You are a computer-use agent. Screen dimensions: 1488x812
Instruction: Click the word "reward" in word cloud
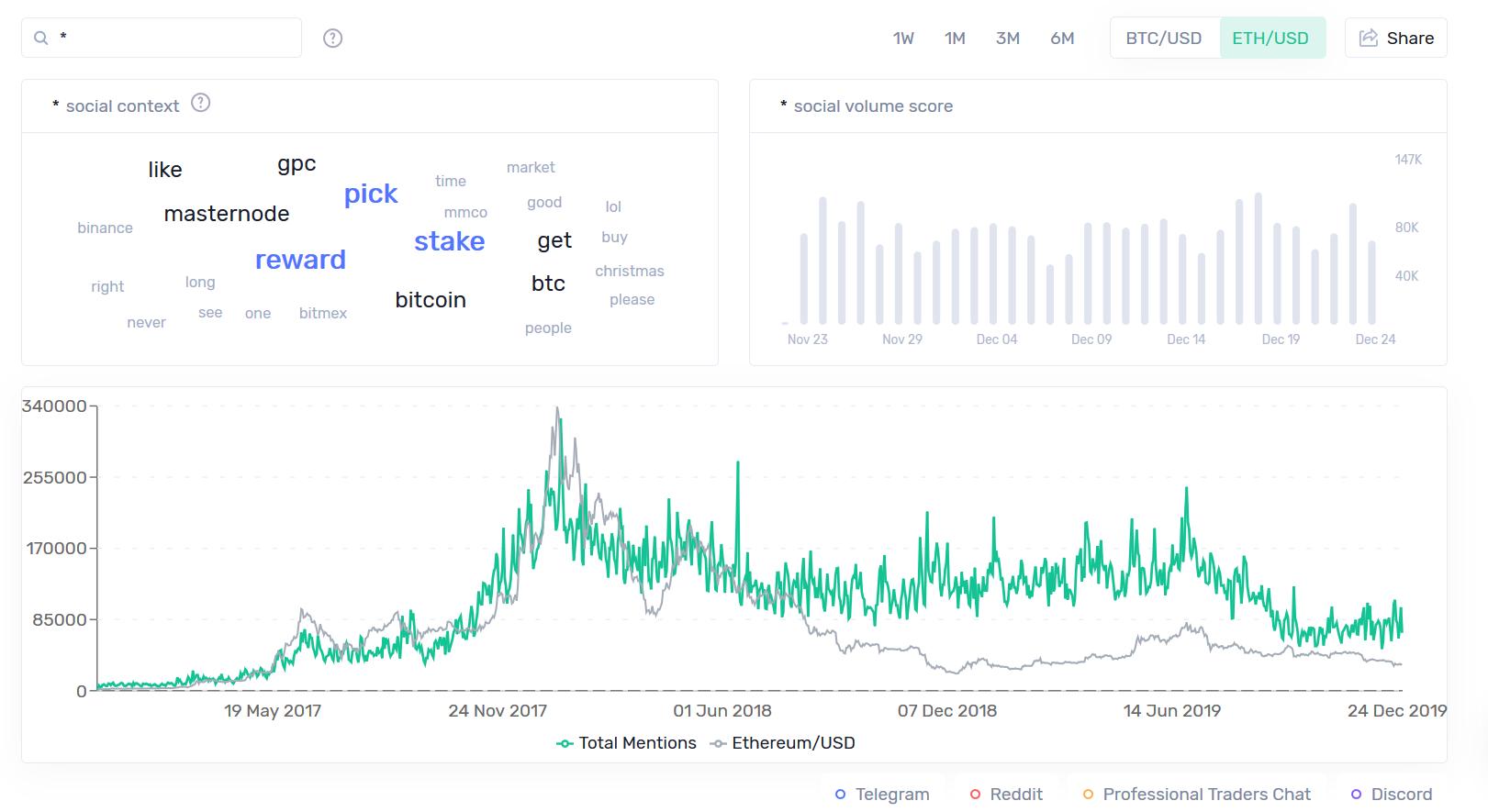click(x=300, y=260)
